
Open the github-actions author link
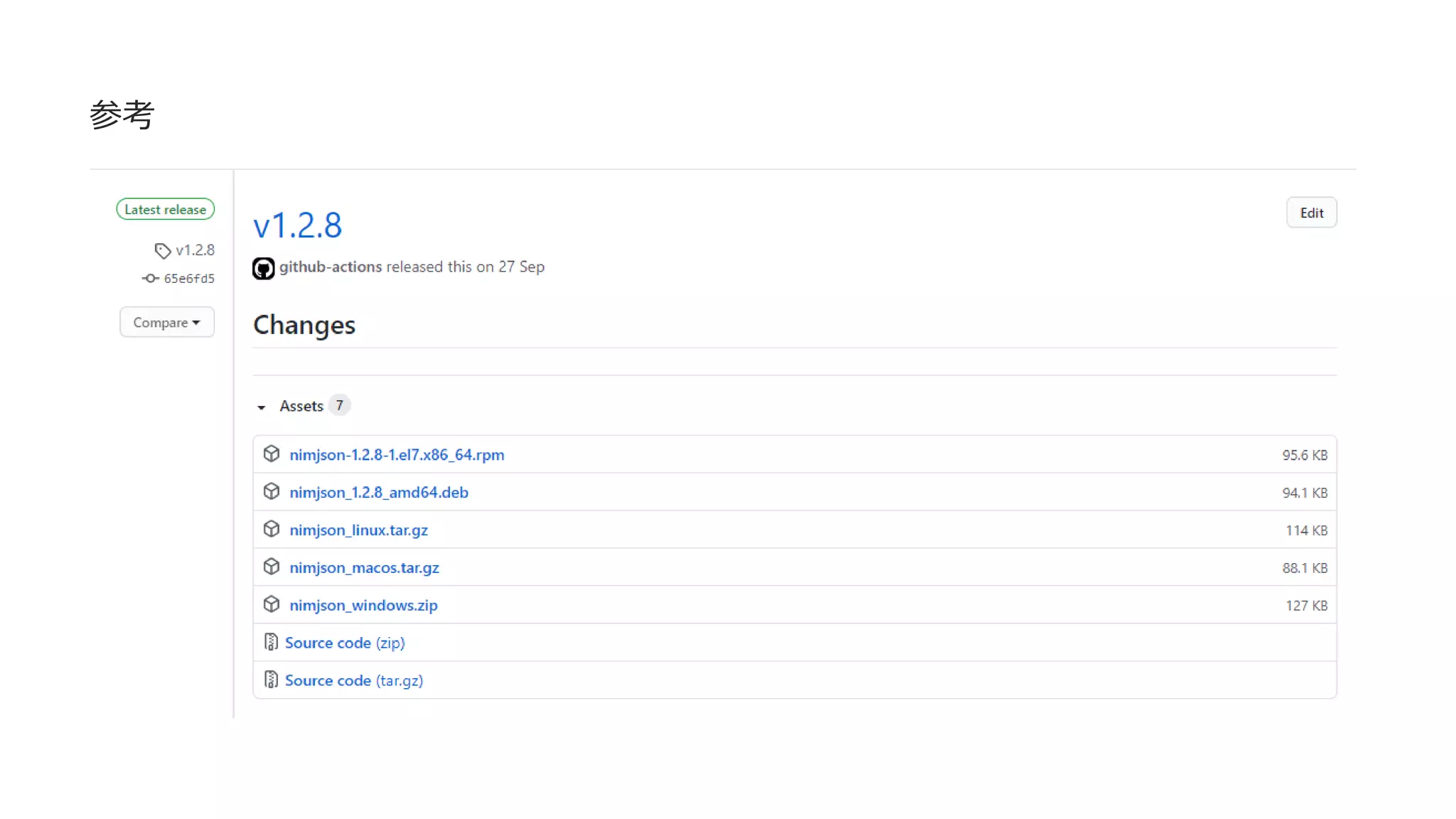point(331,267)
